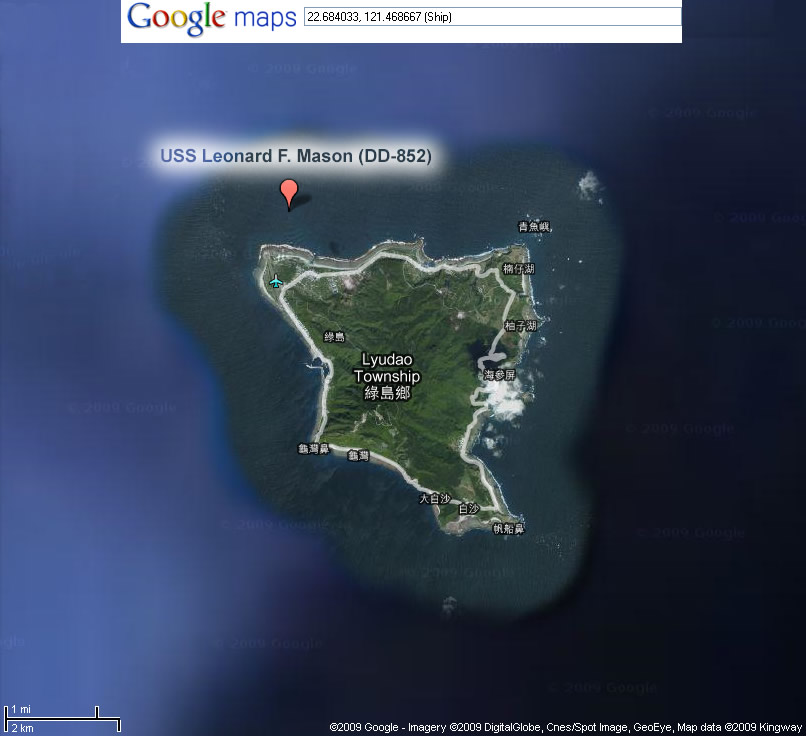This screenshot has height=736, width=806.
Task: Click the 大白沙 beach label
Action: [435, 499]
